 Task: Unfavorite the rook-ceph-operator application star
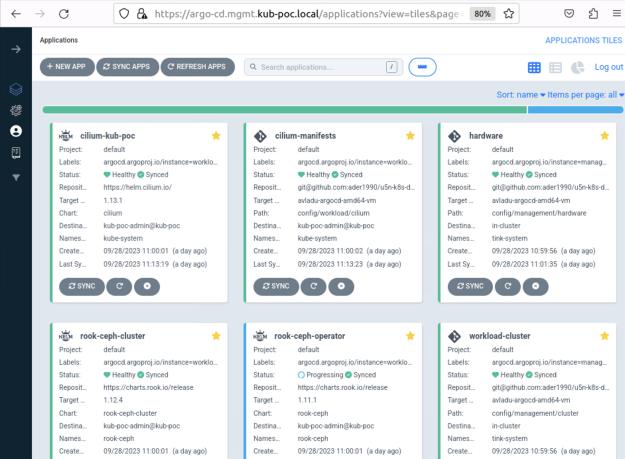coord(410,336)
